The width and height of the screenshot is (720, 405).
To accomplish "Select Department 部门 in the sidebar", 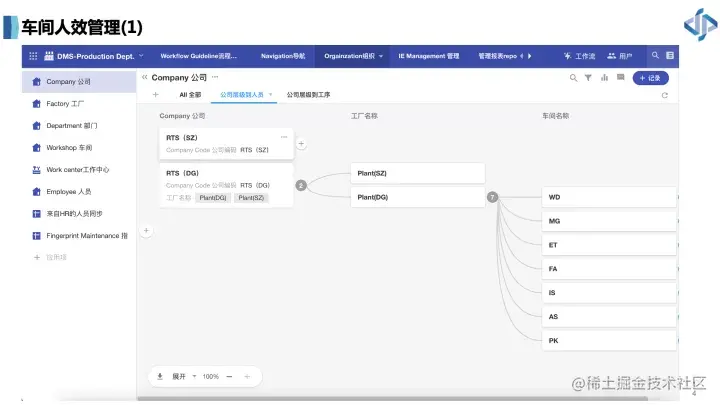I will (x=79, y=126).
